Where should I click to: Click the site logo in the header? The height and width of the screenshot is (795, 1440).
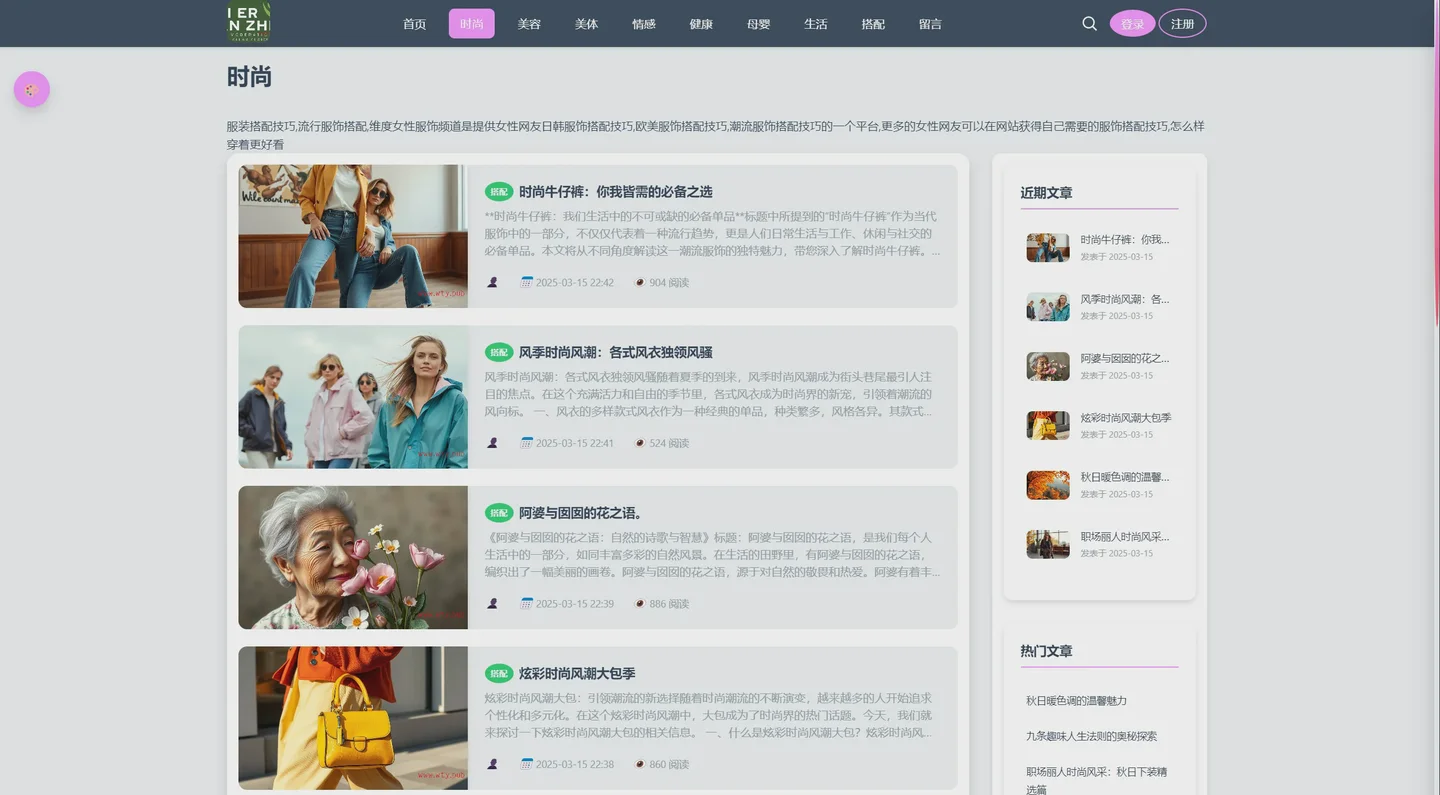pos(248,22)
